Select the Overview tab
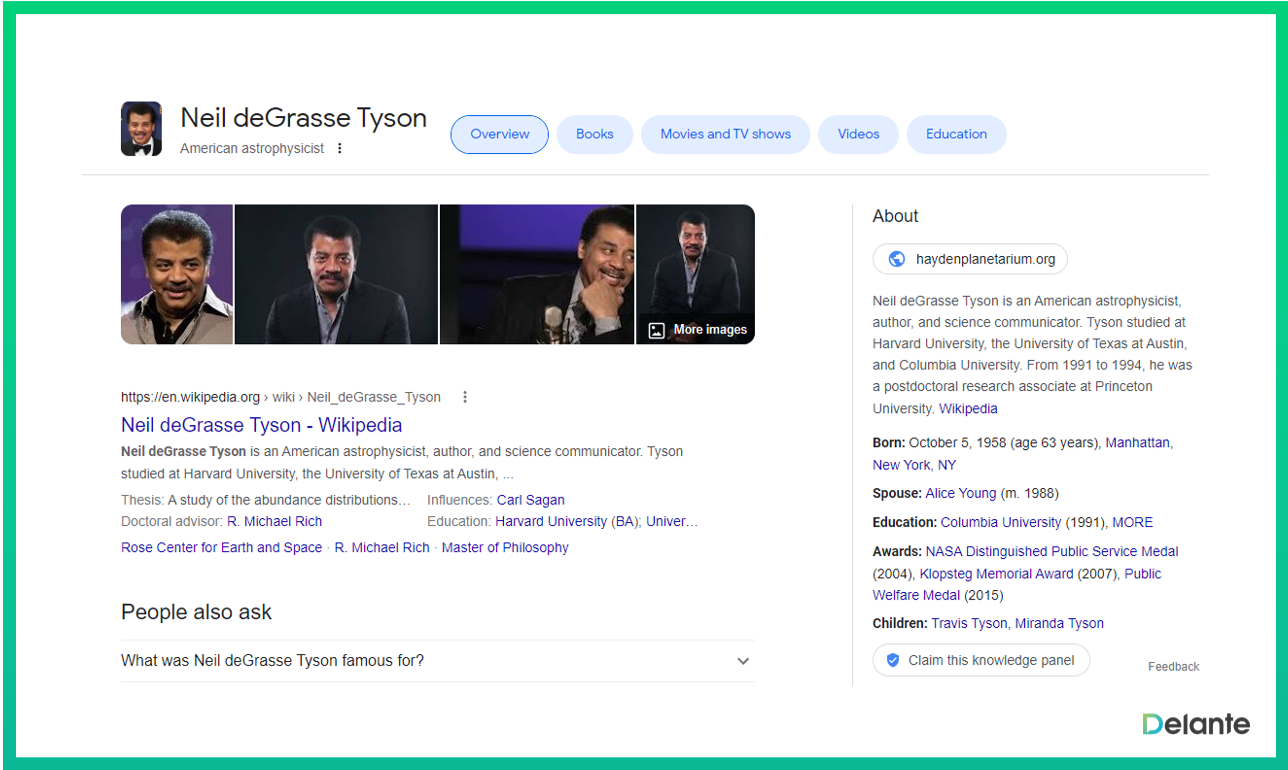The image size is (1288, 770). tap(499, 134)
